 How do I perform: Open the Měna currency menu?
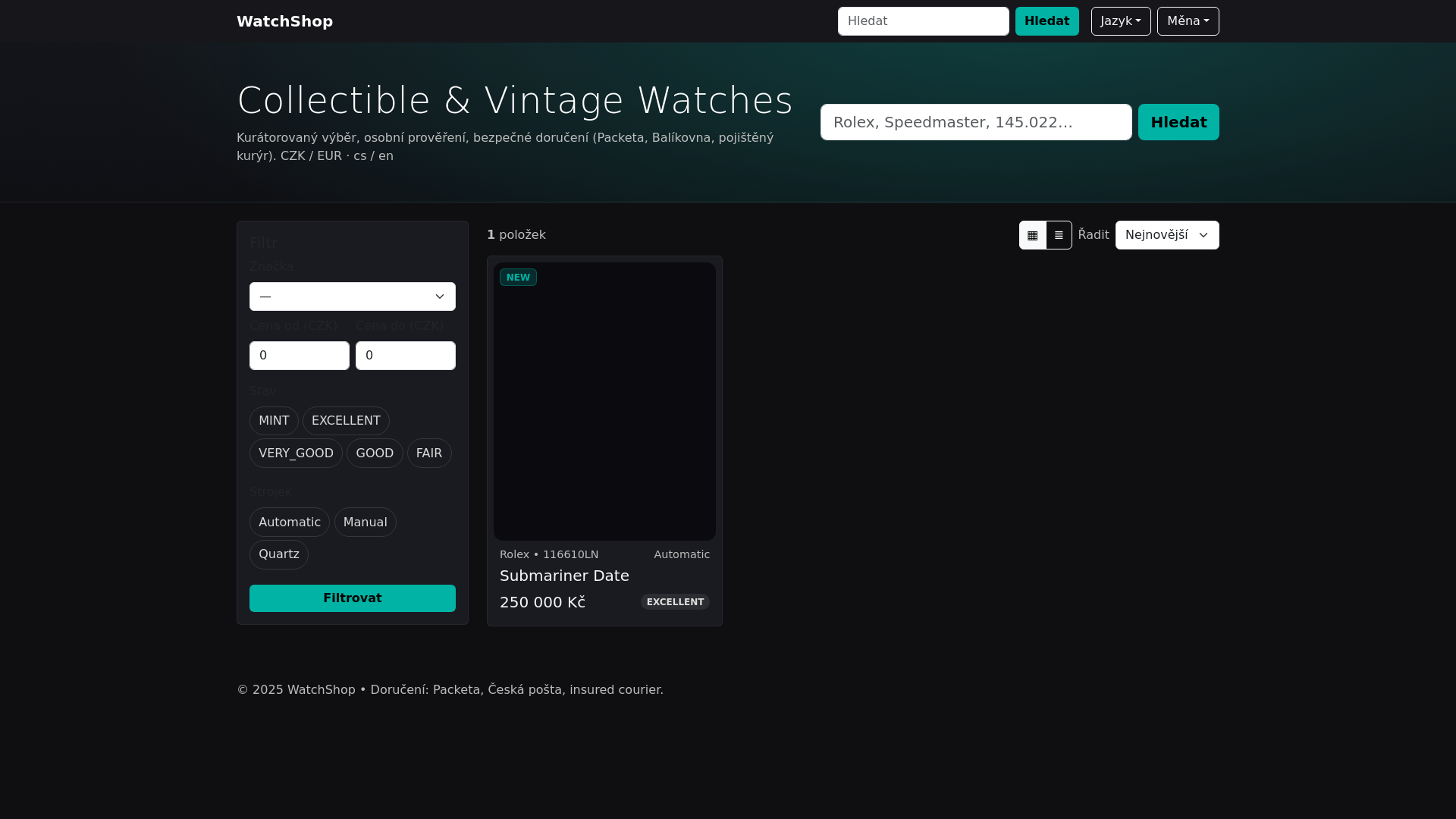click(x=1187, y=21)
